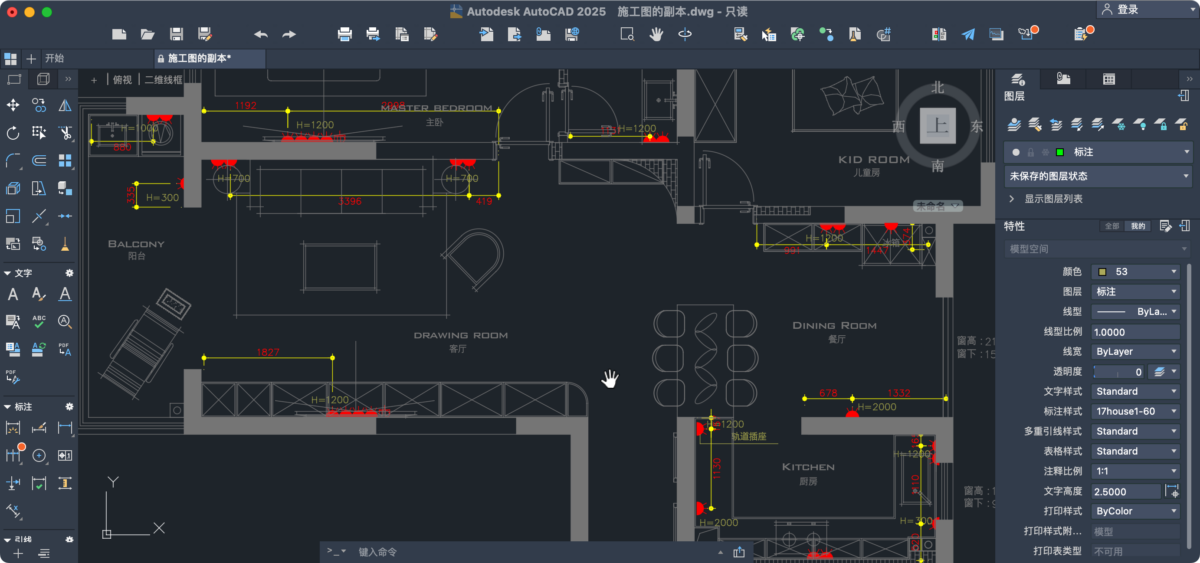1200x563 pixels.
Task: Open the current layer 标注 dropdown
Action: pyautogui.click(x=1099, y=152)
